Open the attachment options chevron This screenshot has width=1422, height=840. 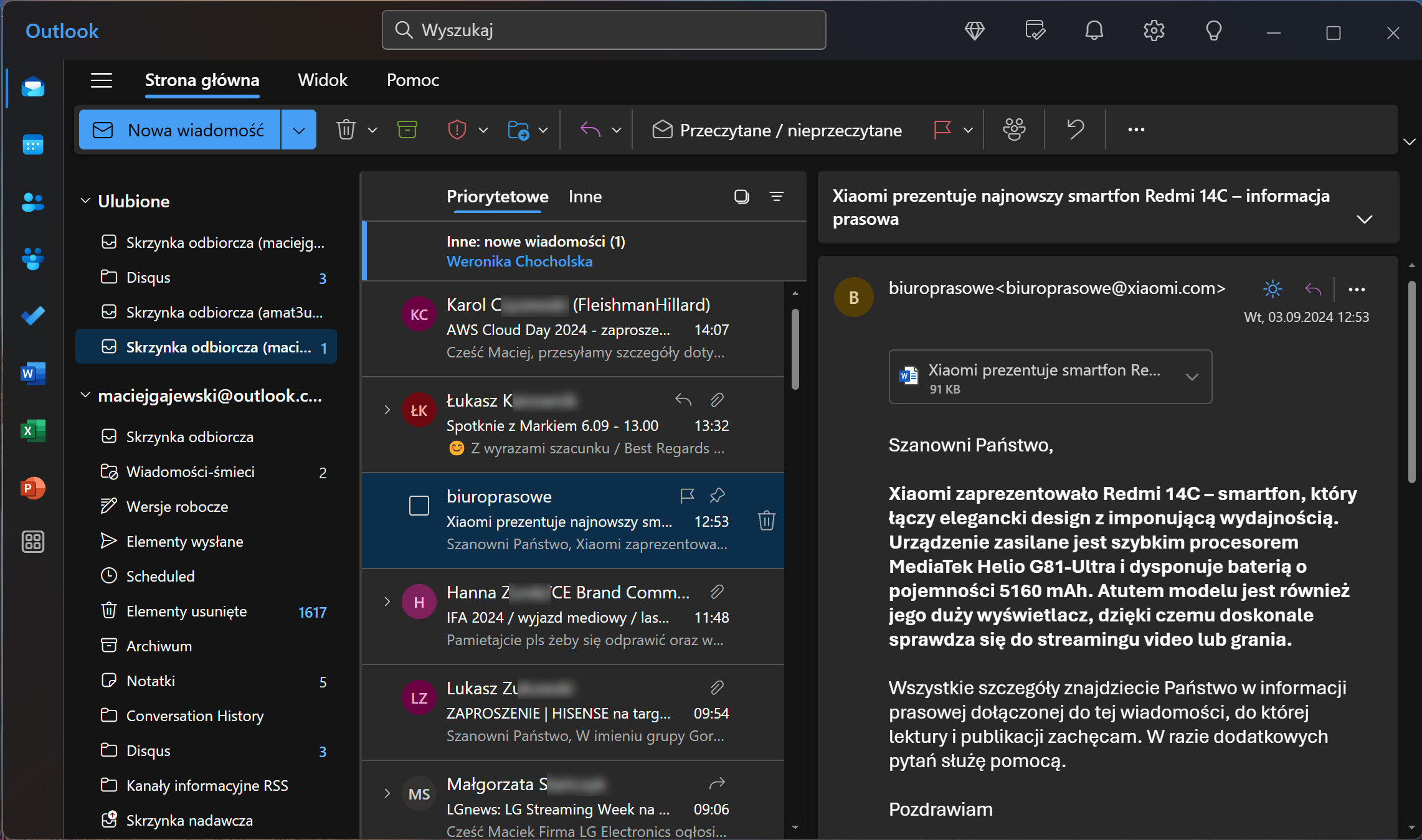coord(1192,377)
